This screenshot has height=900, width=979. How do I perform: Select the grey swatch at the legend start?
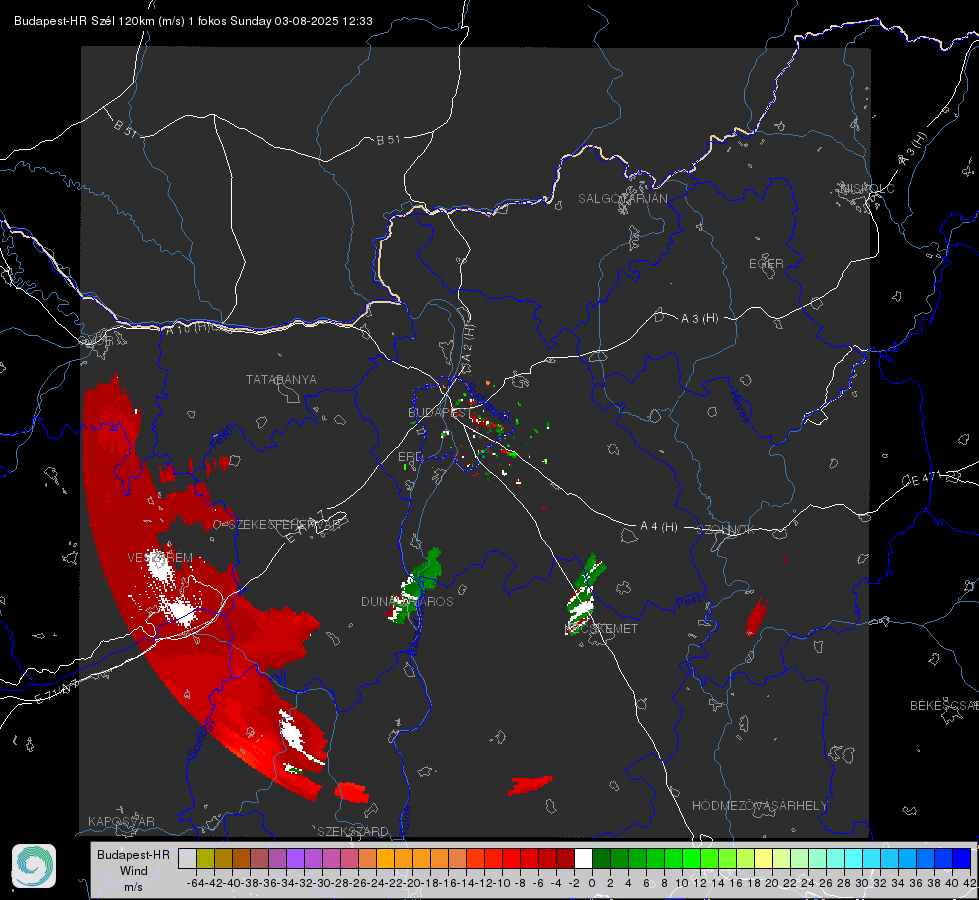tap(187, 859)
